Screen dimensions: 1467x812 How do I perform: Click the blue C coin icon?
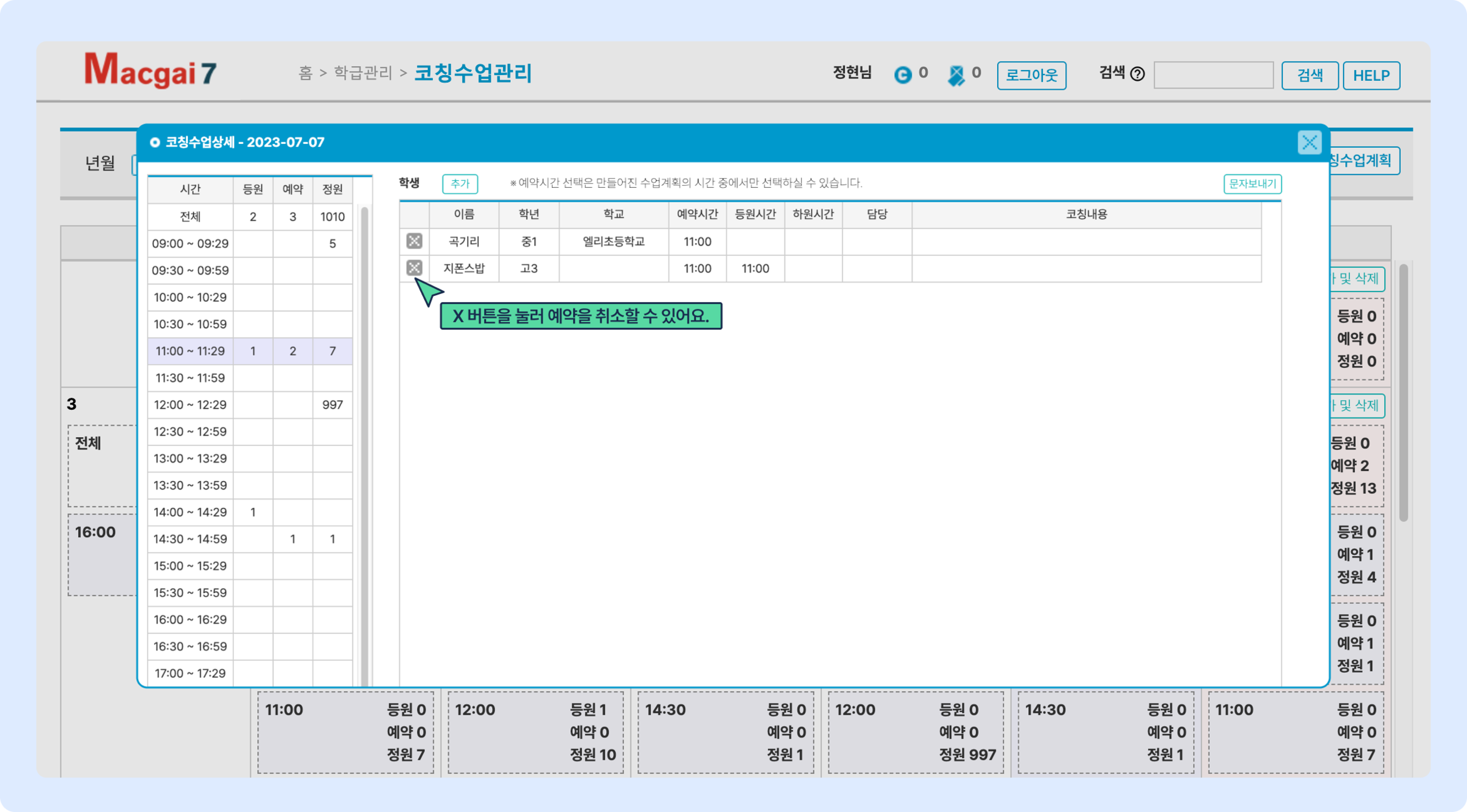903,74
